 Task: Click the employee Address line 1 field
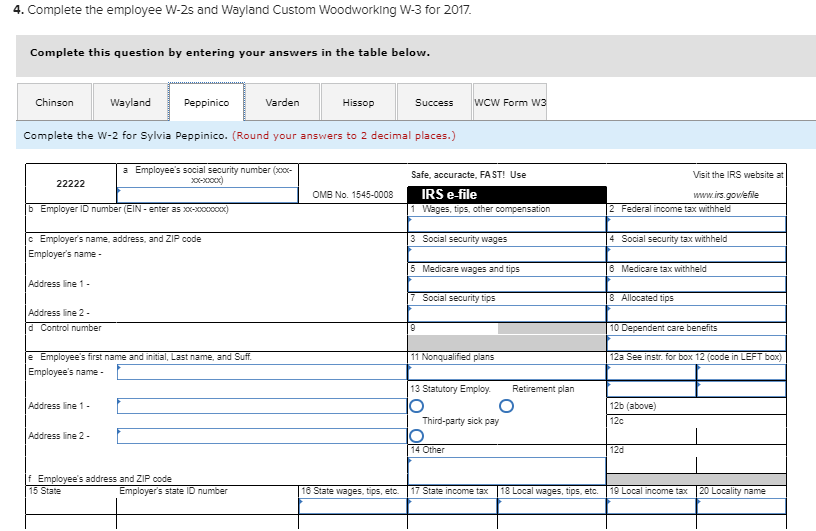coord(262,406)
